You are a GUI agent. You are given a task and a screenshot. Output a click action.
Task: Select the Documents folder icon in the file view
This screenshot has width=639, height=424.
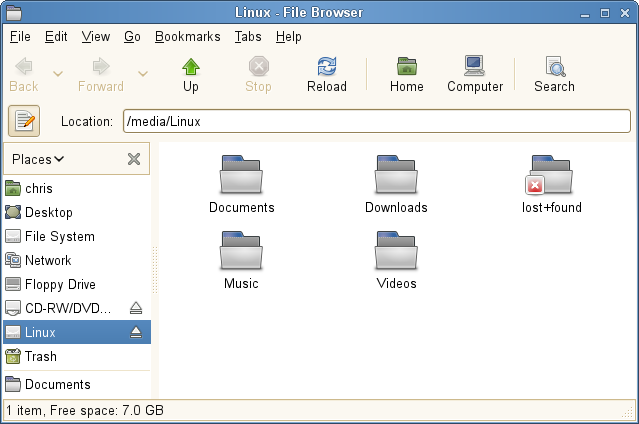241,174
